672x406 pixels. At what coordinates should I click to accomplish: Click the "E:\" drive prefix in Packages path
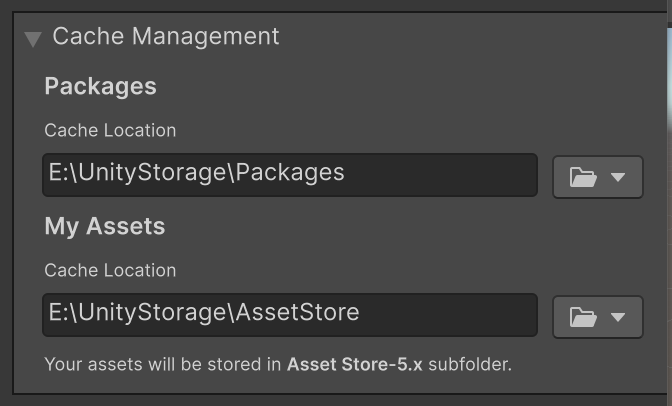[x=60, y=172]
